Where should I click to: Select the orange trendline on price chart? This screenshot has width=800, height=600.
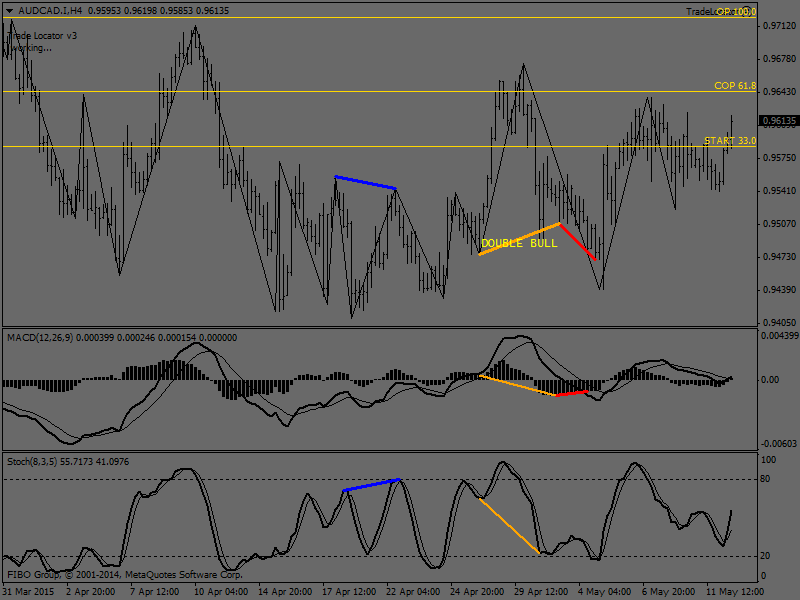coord(520,237)
